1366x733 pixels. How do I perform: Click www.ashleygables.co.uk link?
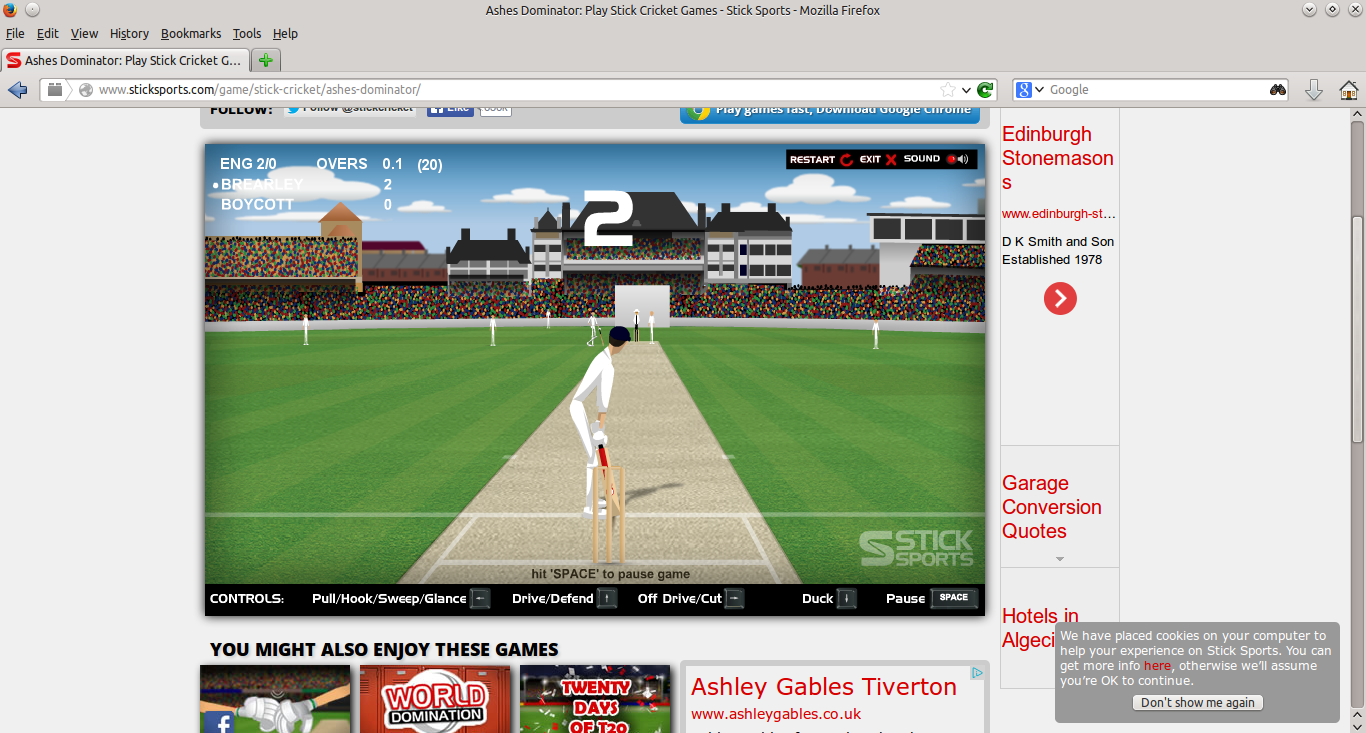point(776,714)
